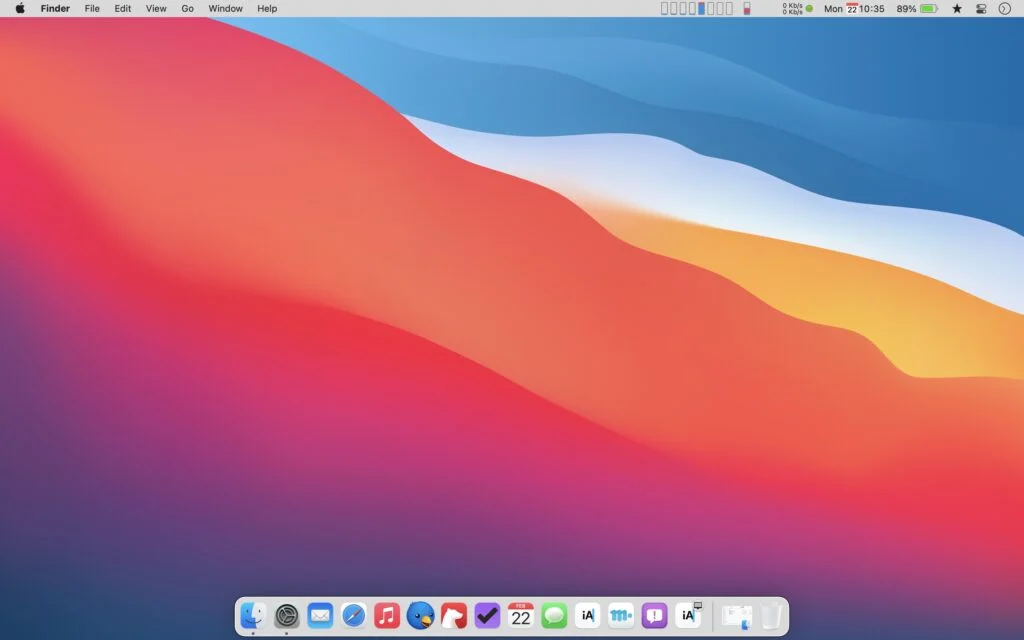
Task: Launch the Mail app from Dock
Action: 320,615
